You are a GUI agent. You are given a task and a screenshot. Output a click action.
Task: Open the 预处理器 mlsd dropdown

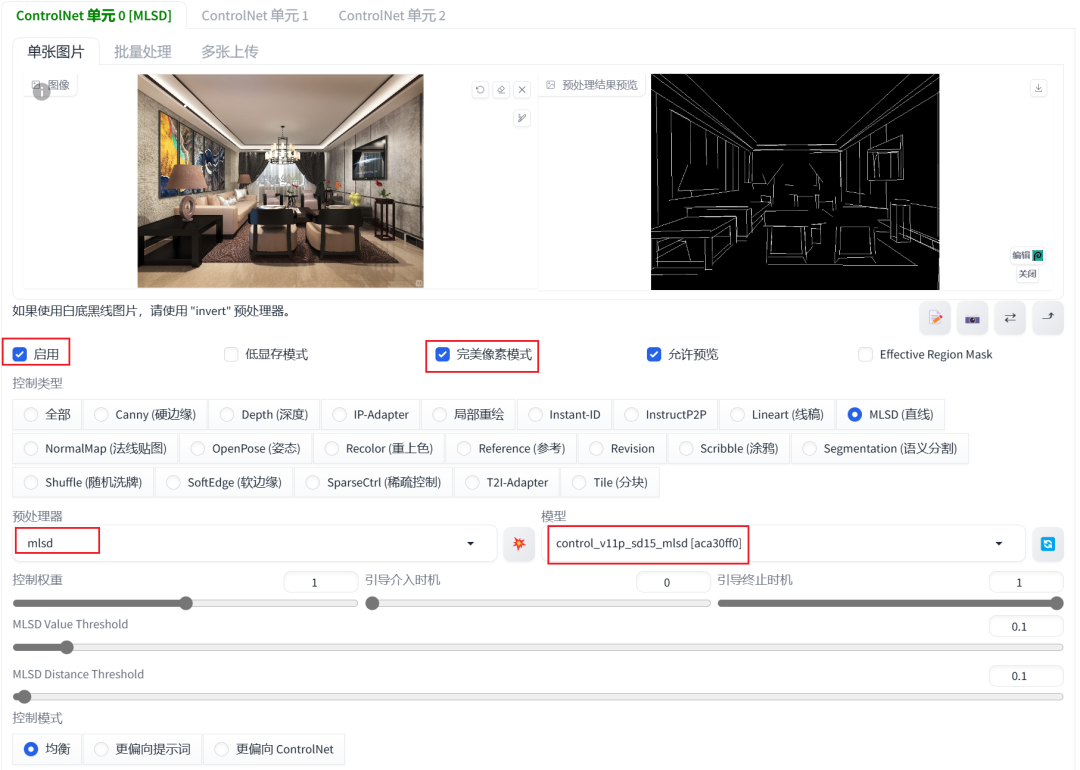(x=255, y=543)
